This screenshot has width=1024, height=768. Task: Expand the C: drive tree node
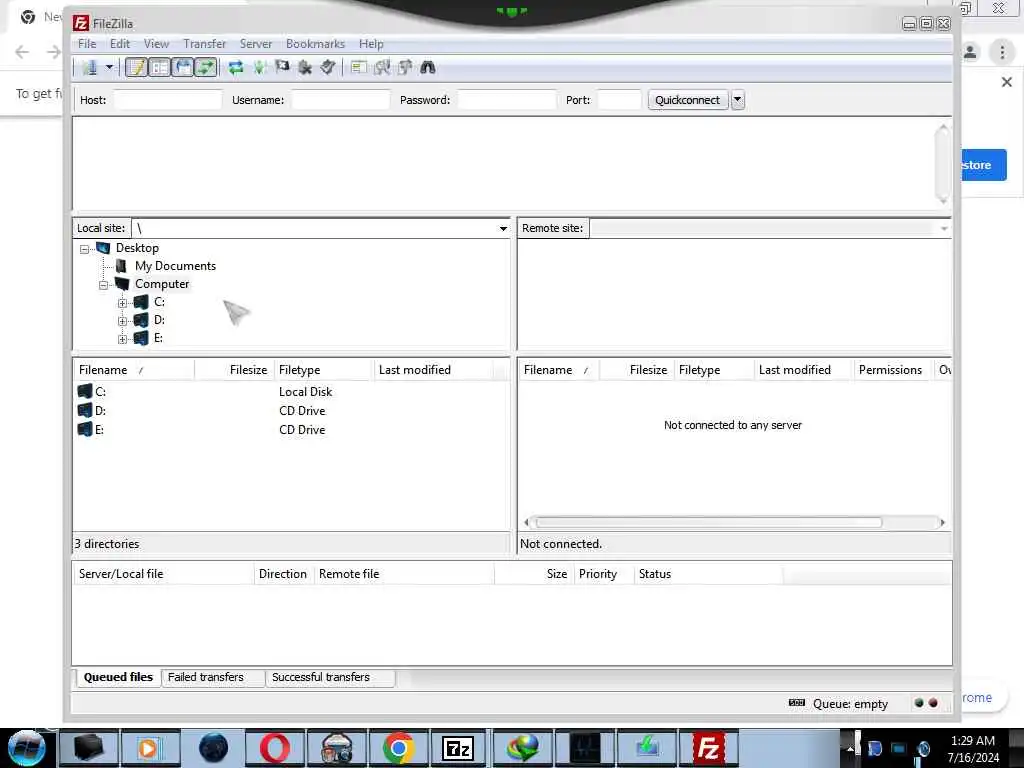(122, 303)
